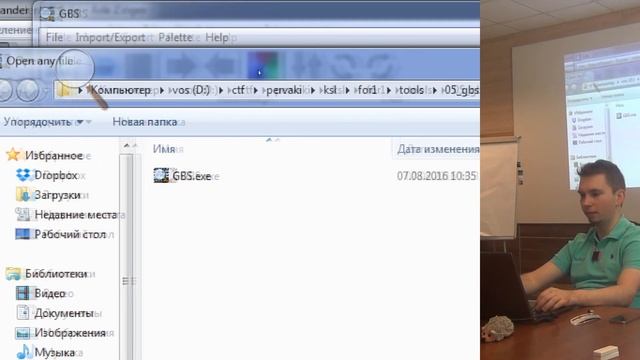Click the folder icon in address bar
The width and height of the screenshot is (640, 360).
point(64,90)
